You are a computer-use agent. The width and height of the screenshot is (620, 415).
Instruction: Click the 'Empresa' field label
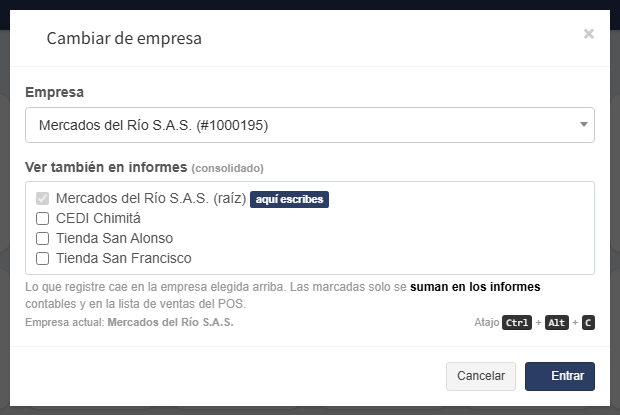pyautogui.click(x=55, y=92)
